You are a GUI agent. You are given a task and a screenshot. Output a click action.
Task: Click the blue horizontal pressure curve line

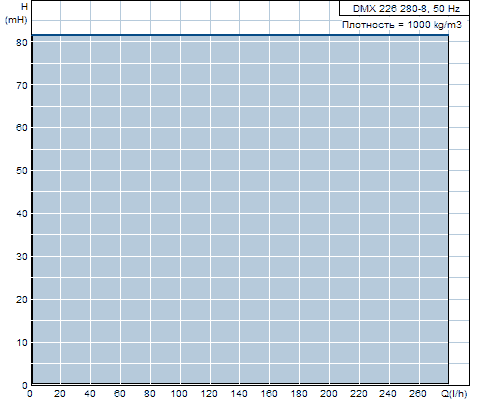coord(240,35)
